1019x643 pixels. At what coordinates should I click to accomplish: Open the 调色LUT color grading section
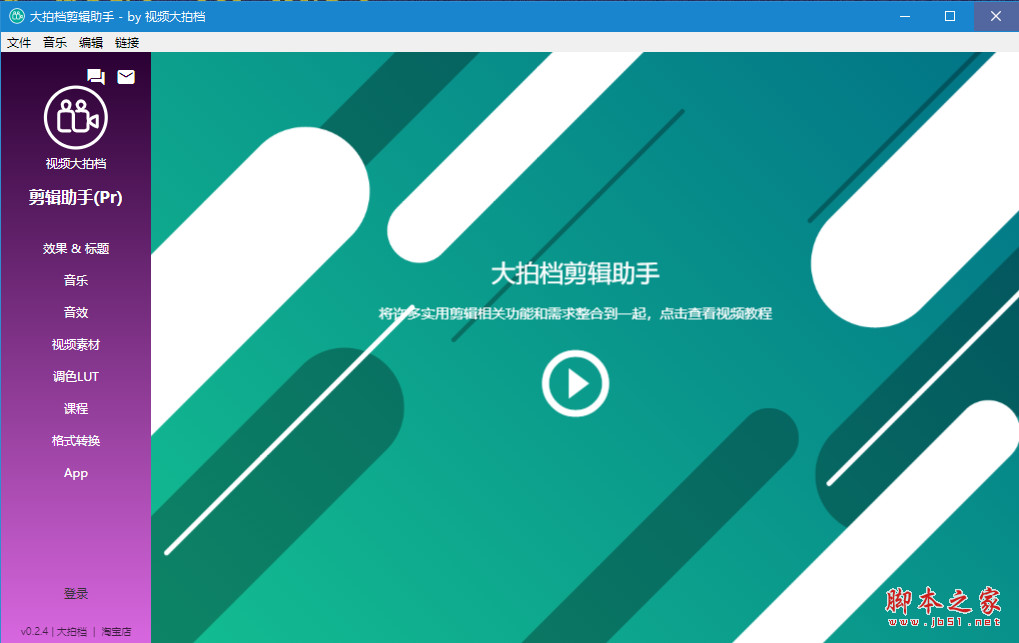(x=75, y=376)
